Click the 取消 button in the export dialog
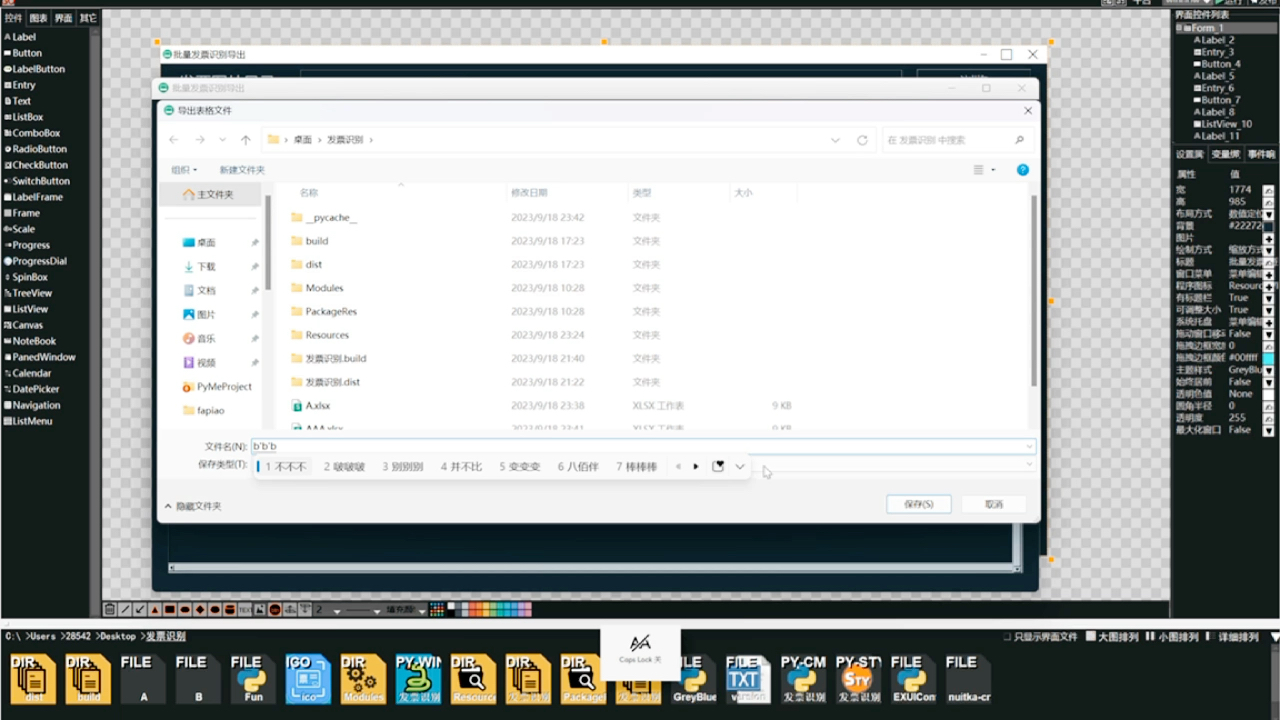 [x=993, y=504]
